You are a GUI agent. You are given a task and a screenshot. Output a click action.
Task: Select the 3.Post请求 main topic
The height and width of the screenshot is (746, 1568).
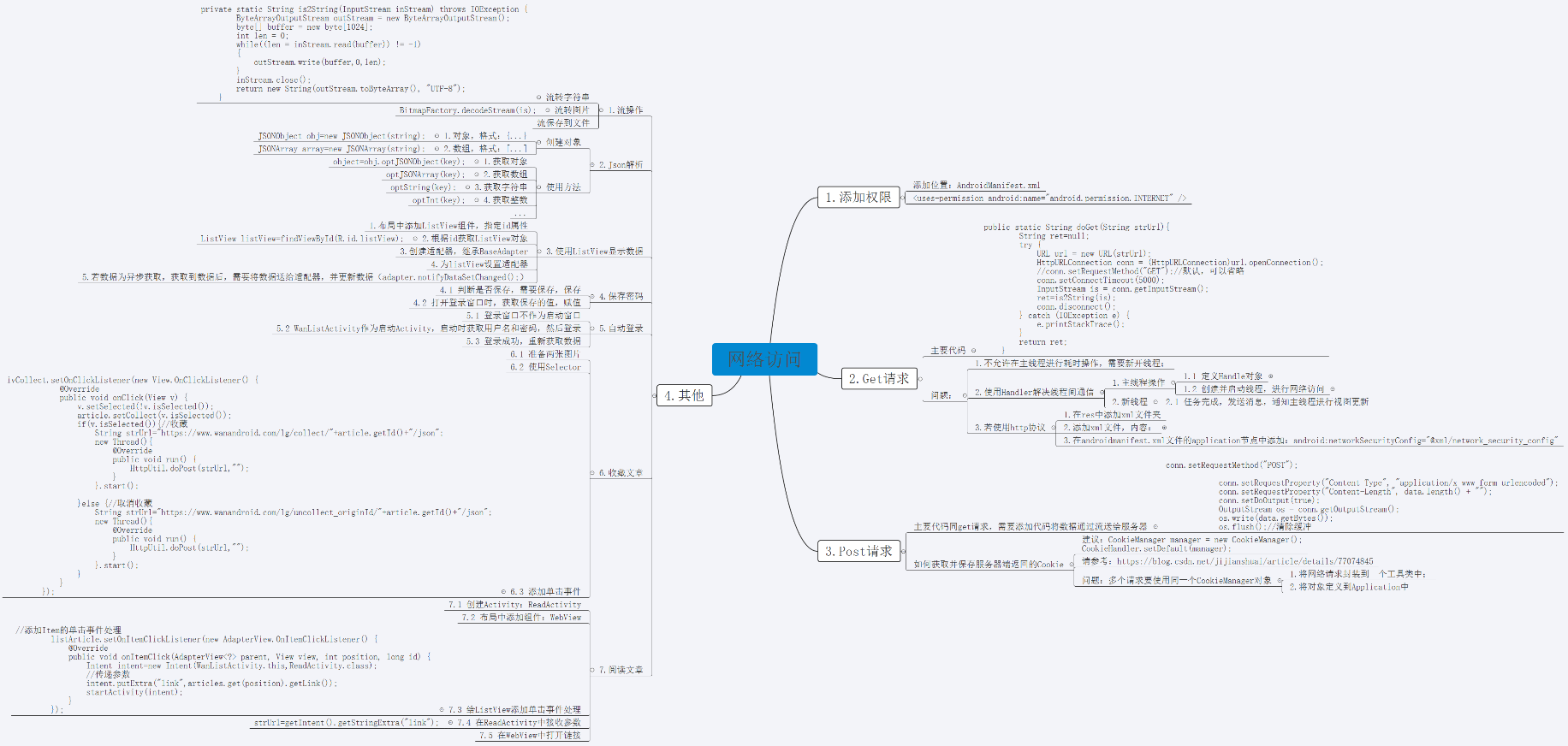pos(858,552)
